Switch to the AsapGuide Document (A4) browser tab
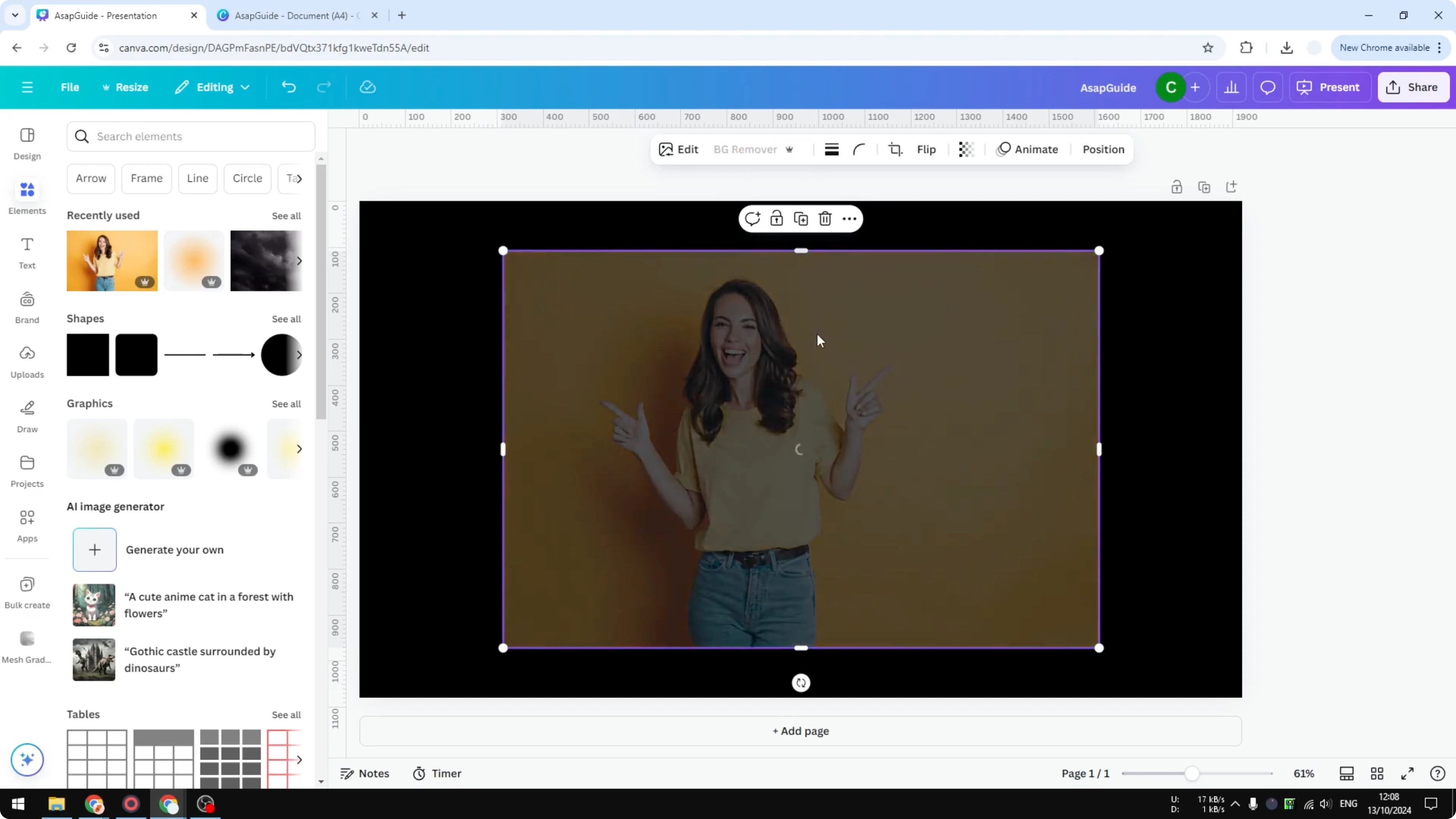 click(294, 15)
